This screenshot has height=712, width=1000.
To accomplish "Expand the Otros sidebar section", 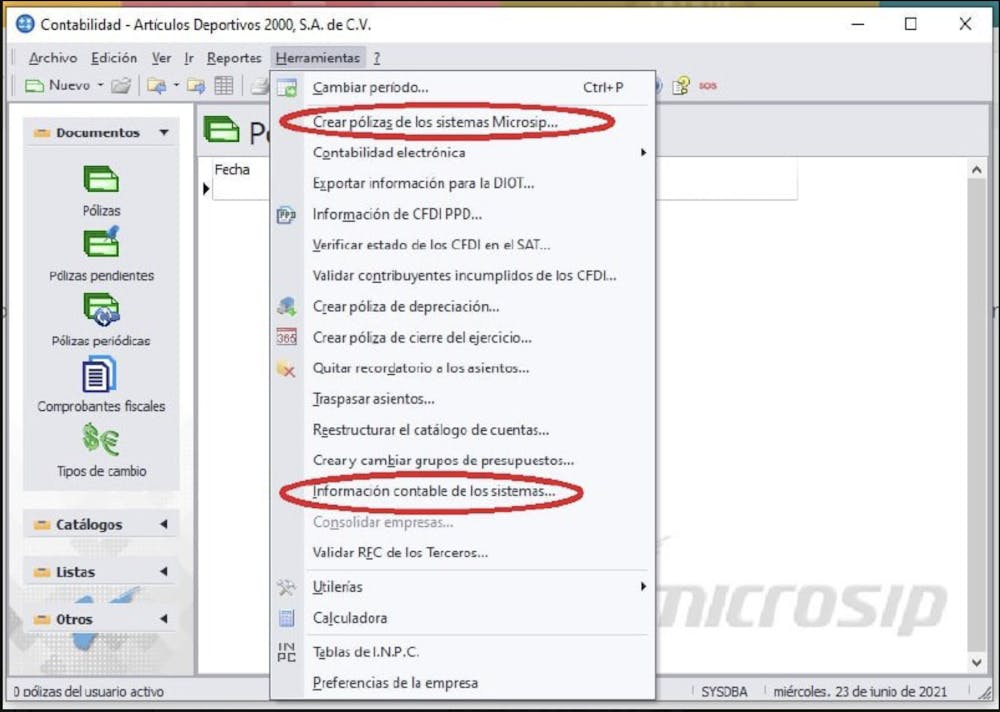I will [164, 619].
